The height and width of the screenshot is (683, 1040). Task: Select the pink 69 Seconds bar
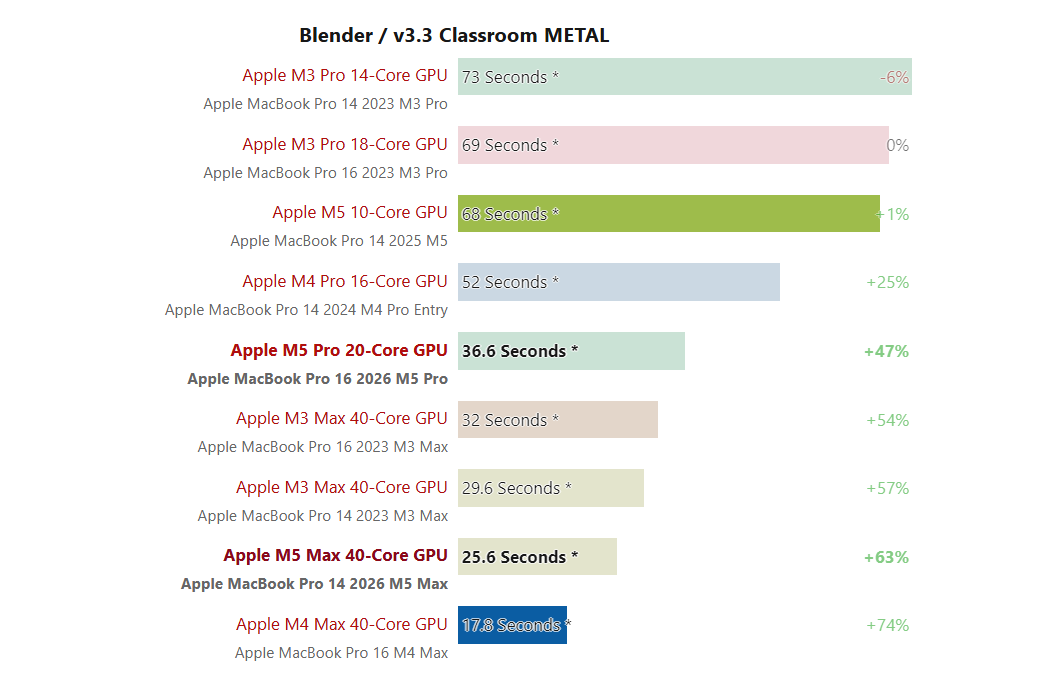[673, 145]
